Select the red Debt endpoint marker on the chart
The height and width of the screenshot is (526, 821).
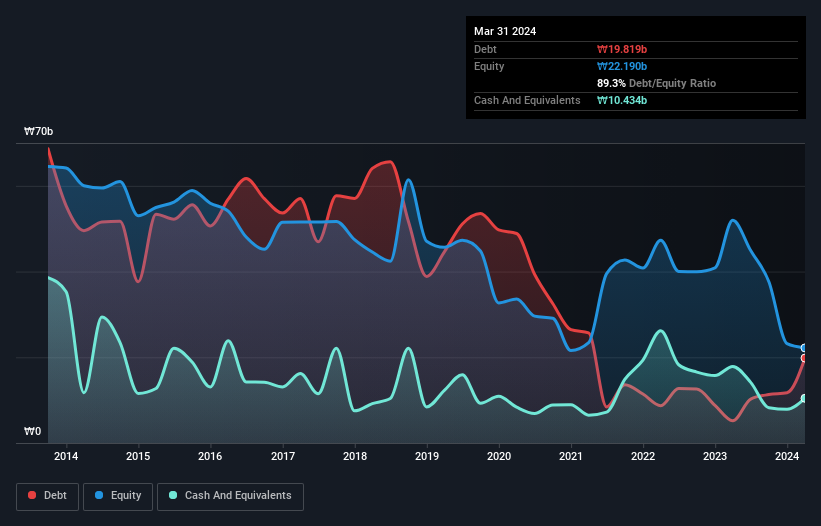804,359
